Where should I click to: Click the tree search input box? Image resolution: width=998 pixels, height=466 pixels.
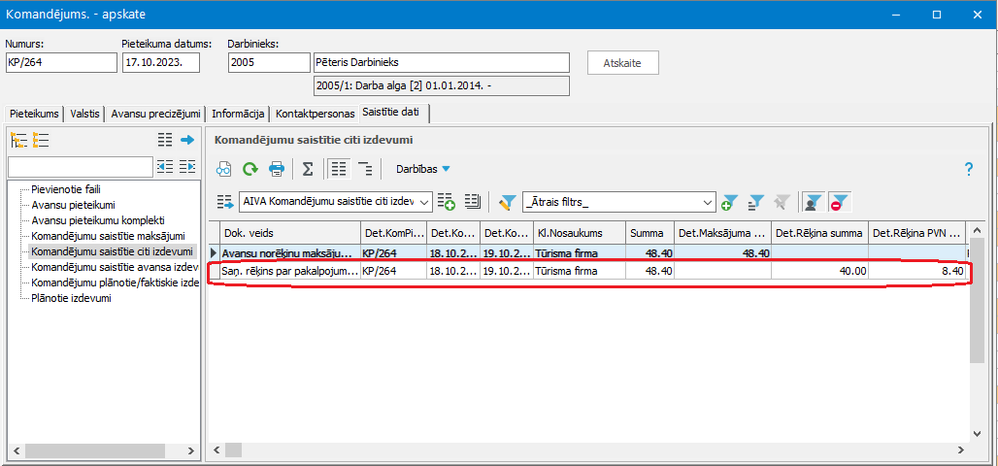[x=80, y=167]
